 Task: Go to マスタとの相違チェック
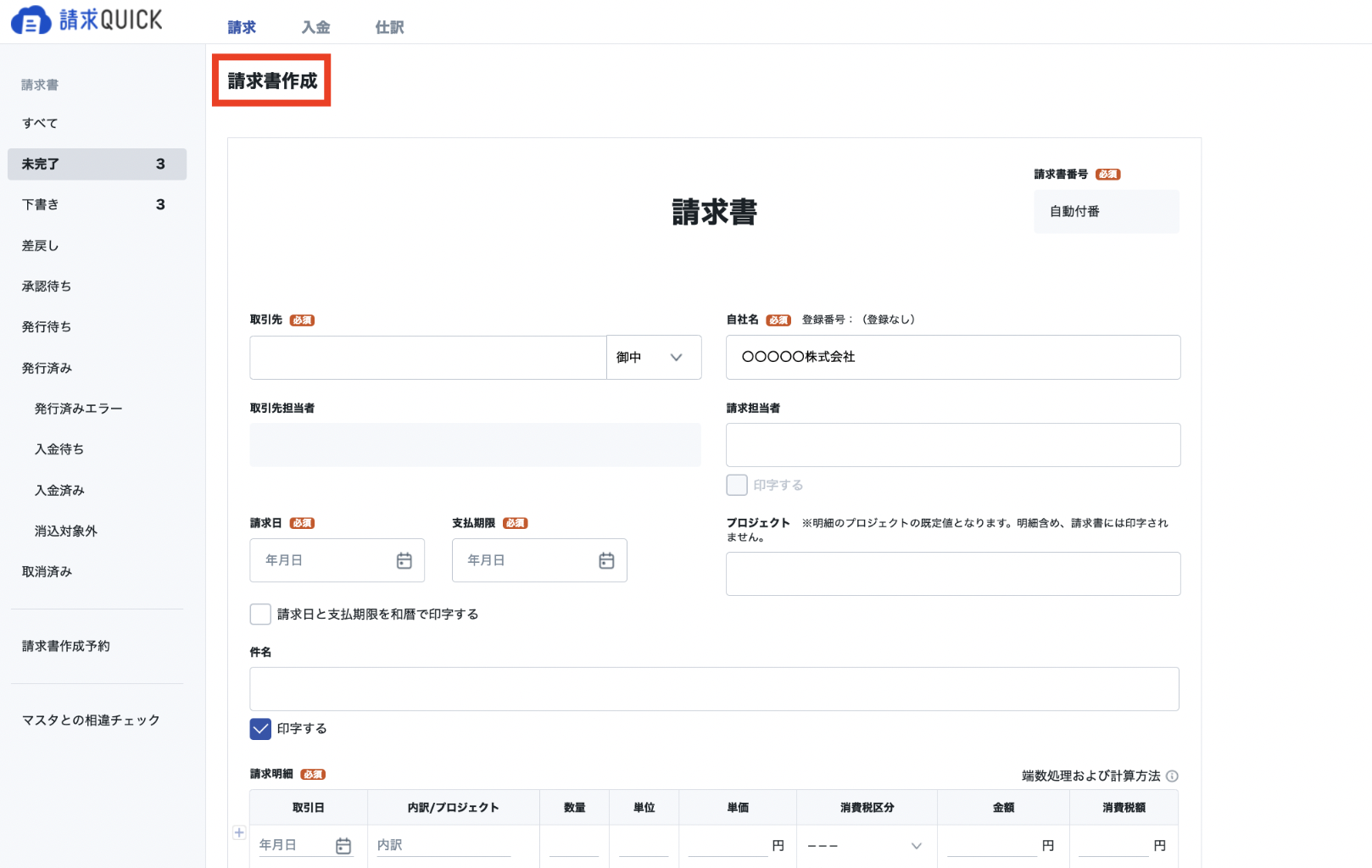91,720
